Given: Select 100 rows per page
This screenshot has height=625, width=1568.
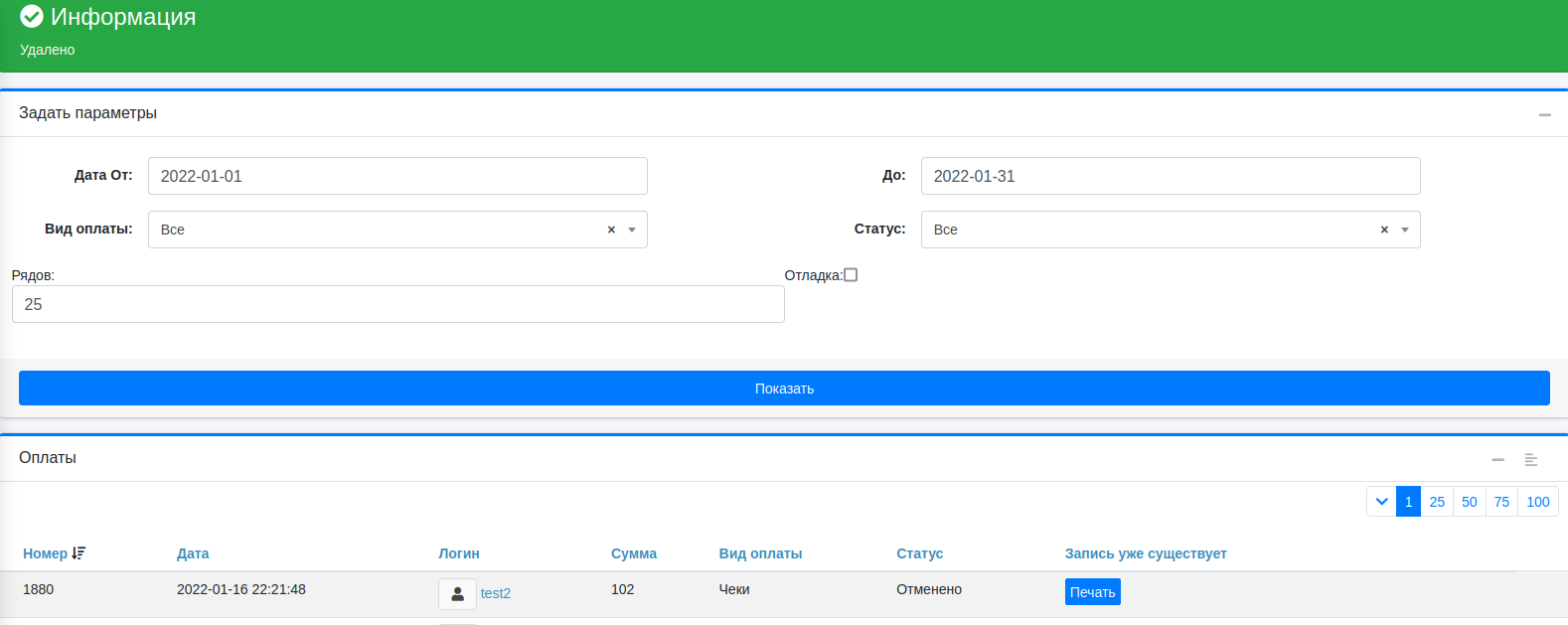Looking at the screenshot, I should [x=1537, y=502].
